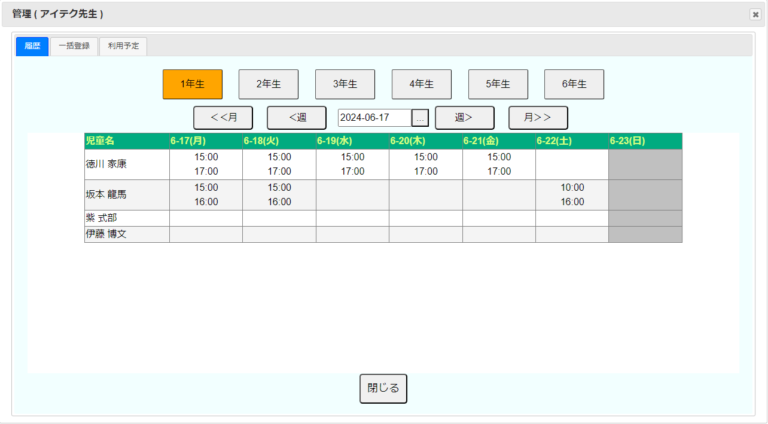768x424 pixels.
Task: Switch to the 履歴 tab
Action: pyautogui.click(x=32, y=46)
